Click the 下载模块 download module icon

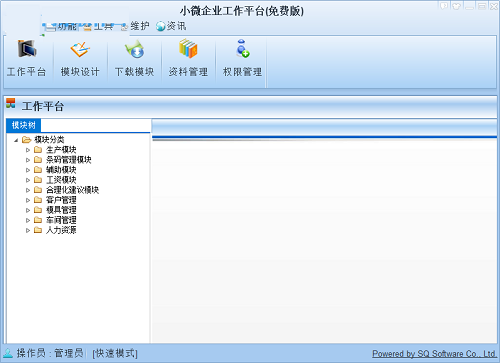[134, 58]
